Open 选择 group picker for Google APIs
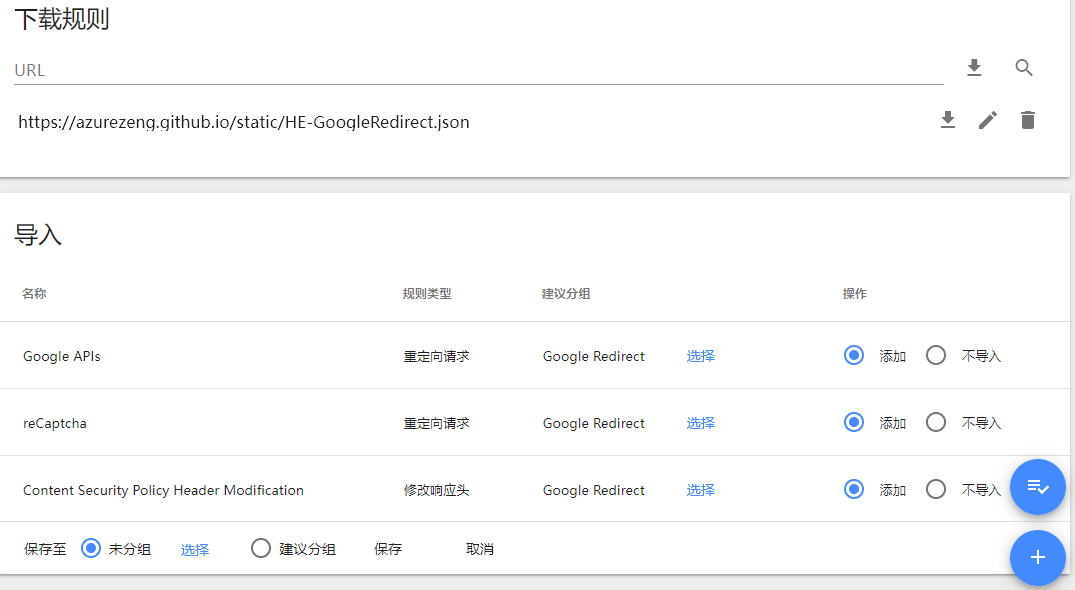1075x590 pixels. (701, 356)
